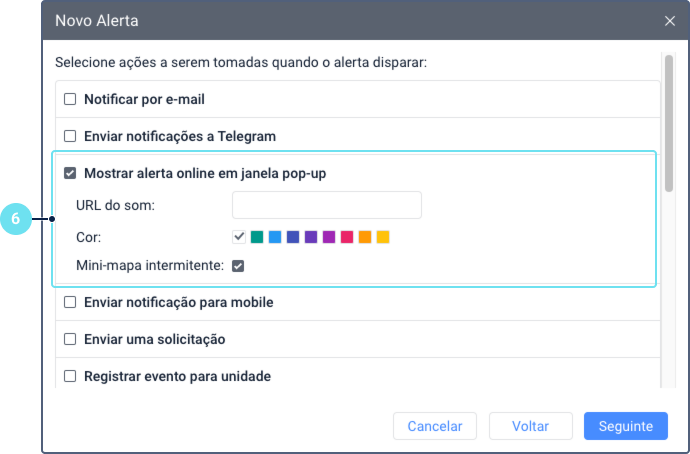Image resolution: width=690 pixels, height=454 pixels.
Task: Select the white default color swatch
Action: click(x=238, y=237)
